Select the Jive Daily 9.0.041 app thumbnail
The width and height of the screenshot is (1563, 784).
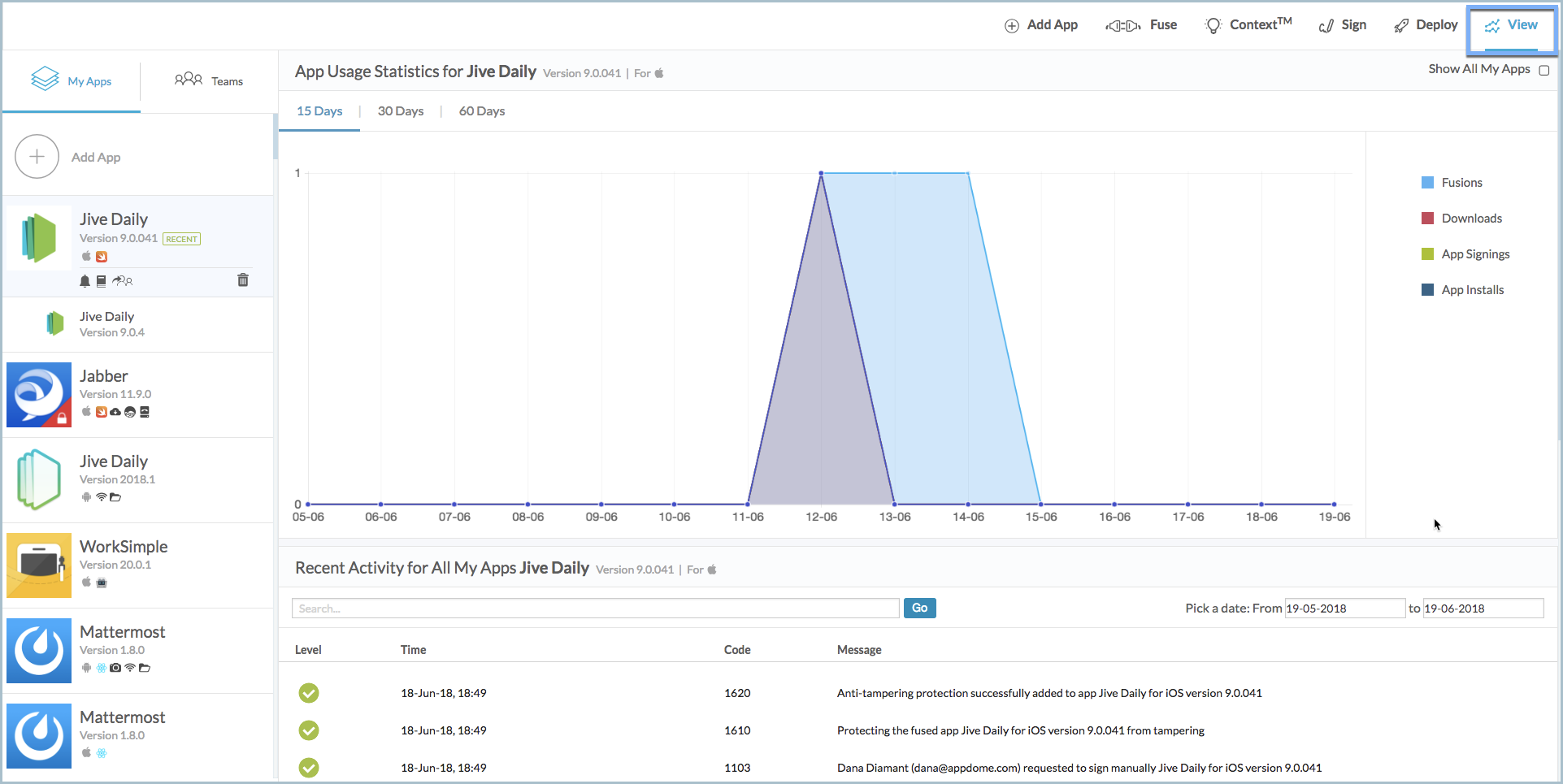tap(39, 237)
